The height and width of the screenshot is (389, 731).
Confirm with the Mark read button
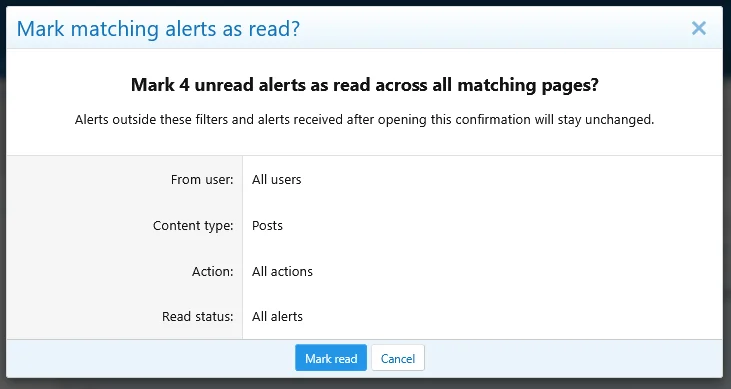pos(331,358)
